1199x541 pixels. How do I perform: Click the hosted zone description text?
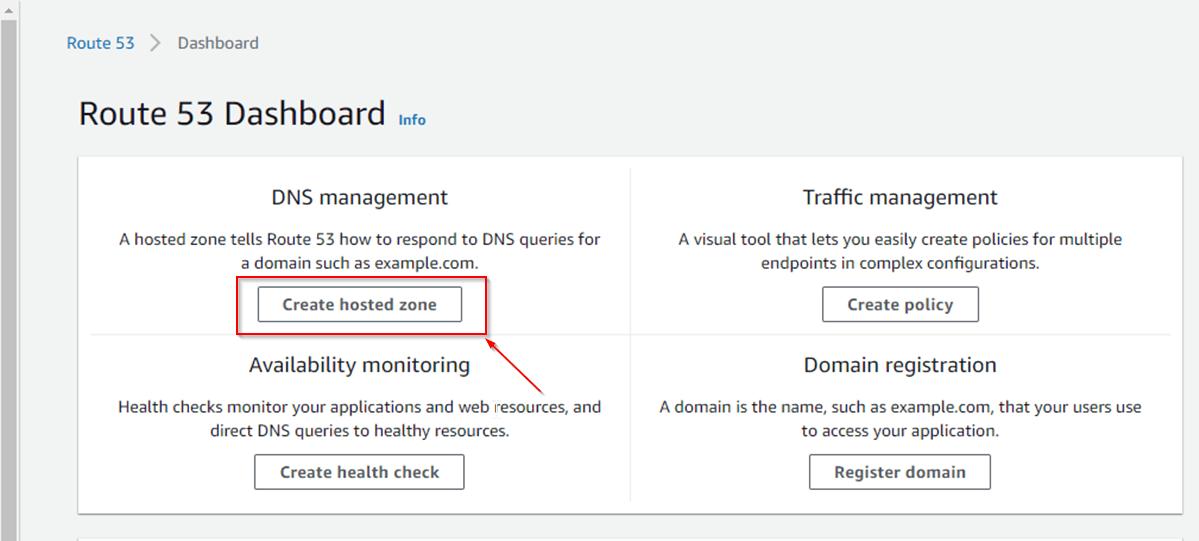[x=359, y=251]
